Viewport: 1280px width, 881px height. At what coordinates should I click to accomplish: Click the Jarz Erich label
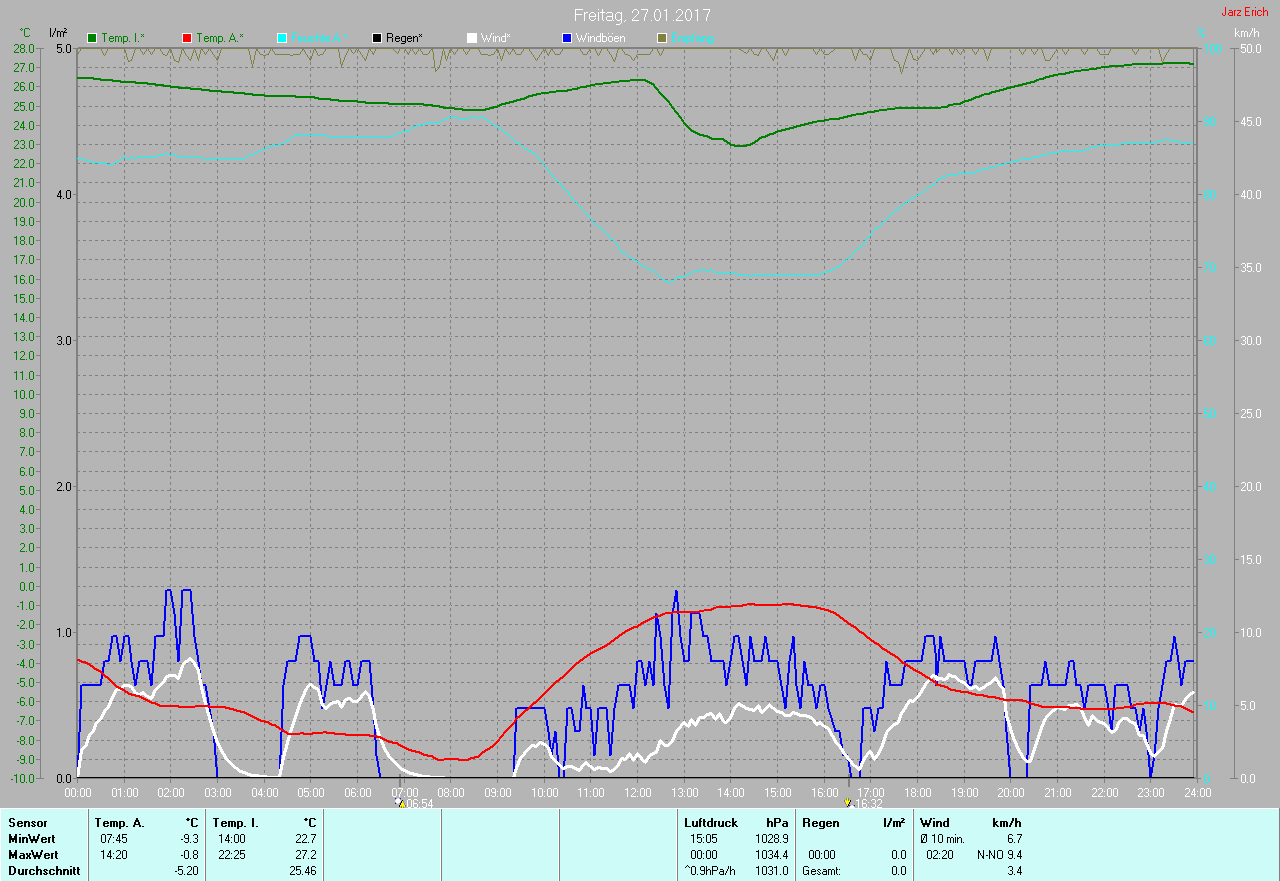[x=1244, y=12]
